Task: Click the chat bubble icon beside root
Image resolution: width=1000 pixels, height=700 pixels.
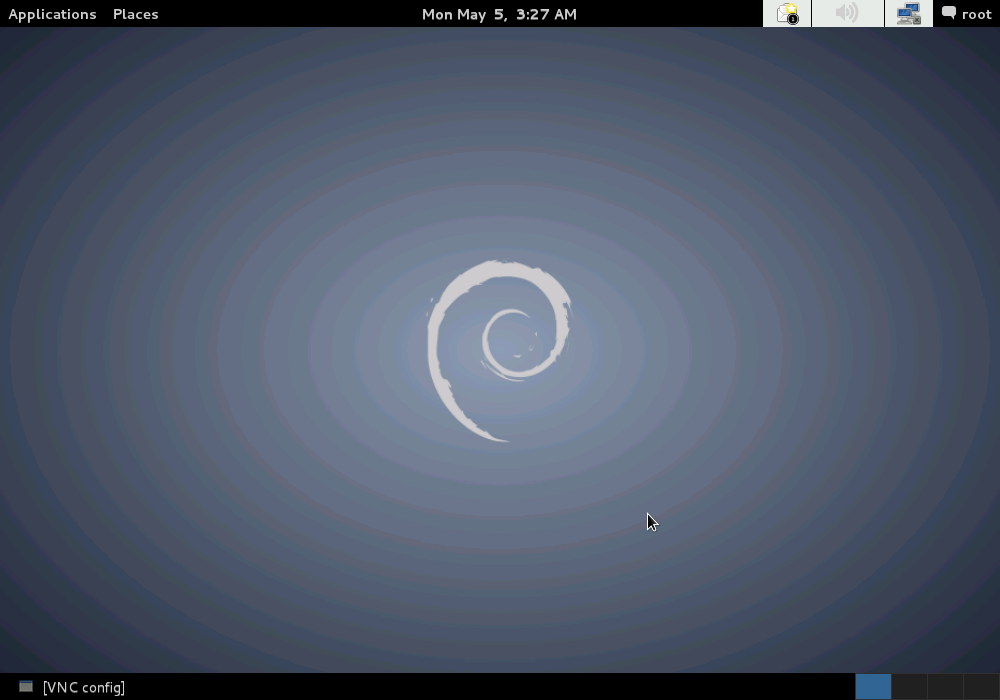Action: 949,14
